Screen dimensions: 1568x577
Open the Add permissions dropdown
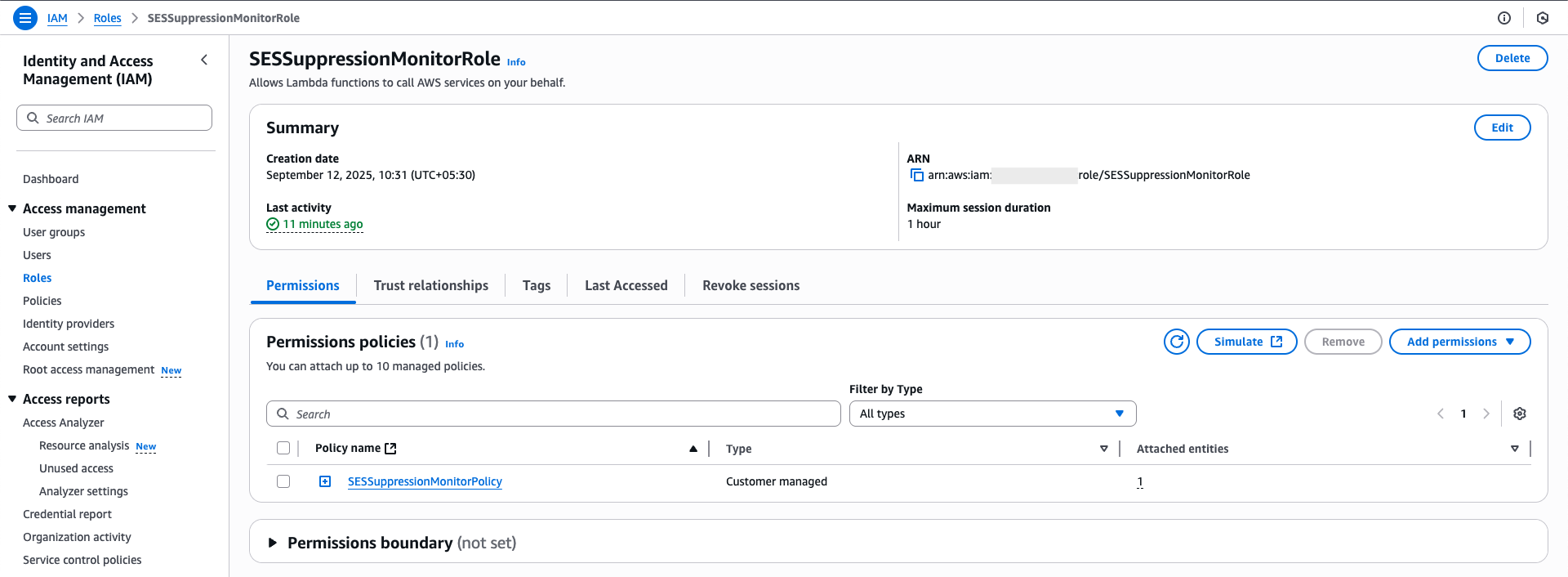pyautogui.click(x=1459, y=342)
